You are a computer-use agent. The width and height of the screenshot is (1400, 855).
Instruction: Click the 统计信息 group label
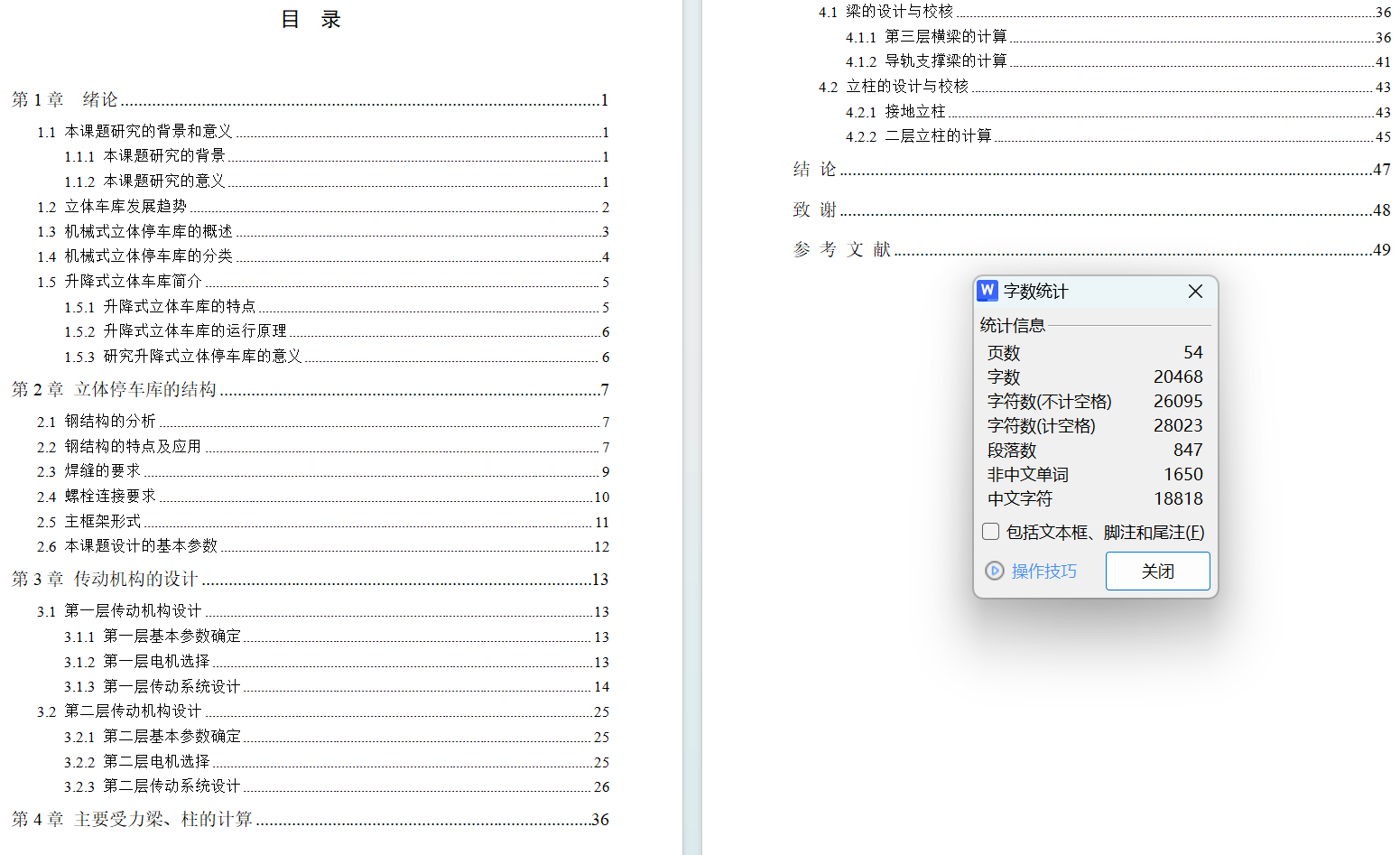1012,325
